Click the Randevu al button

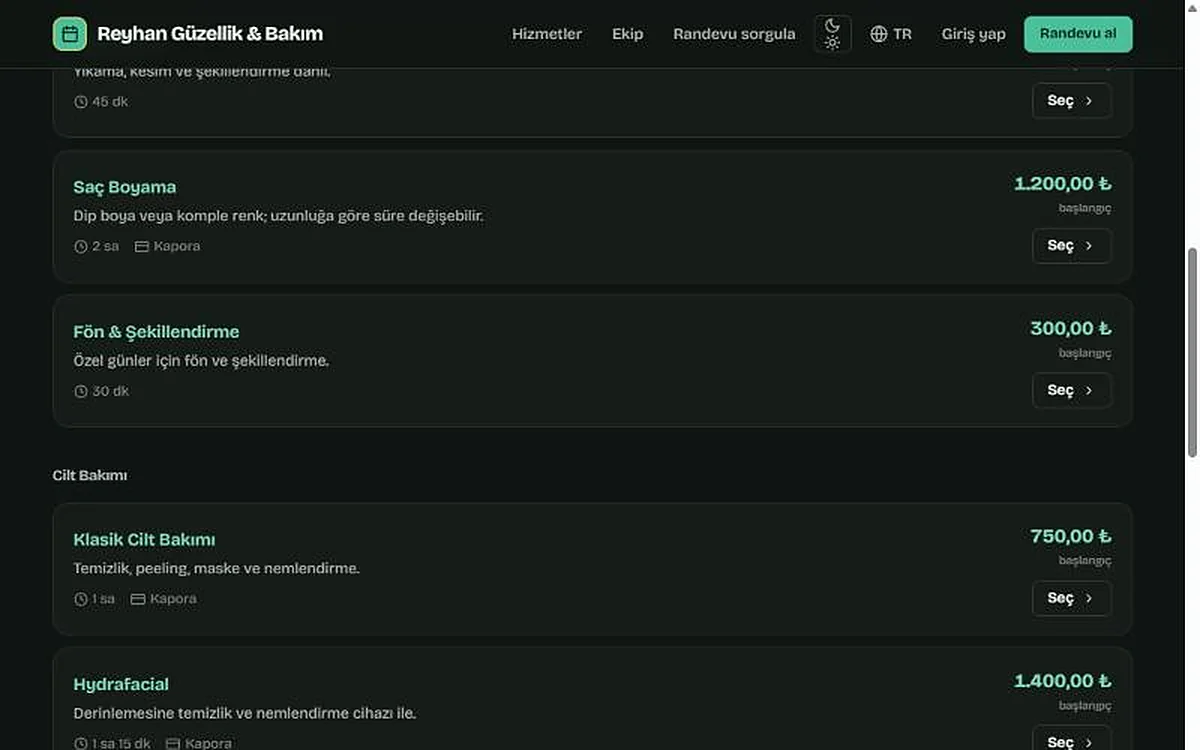point(1078,34)
